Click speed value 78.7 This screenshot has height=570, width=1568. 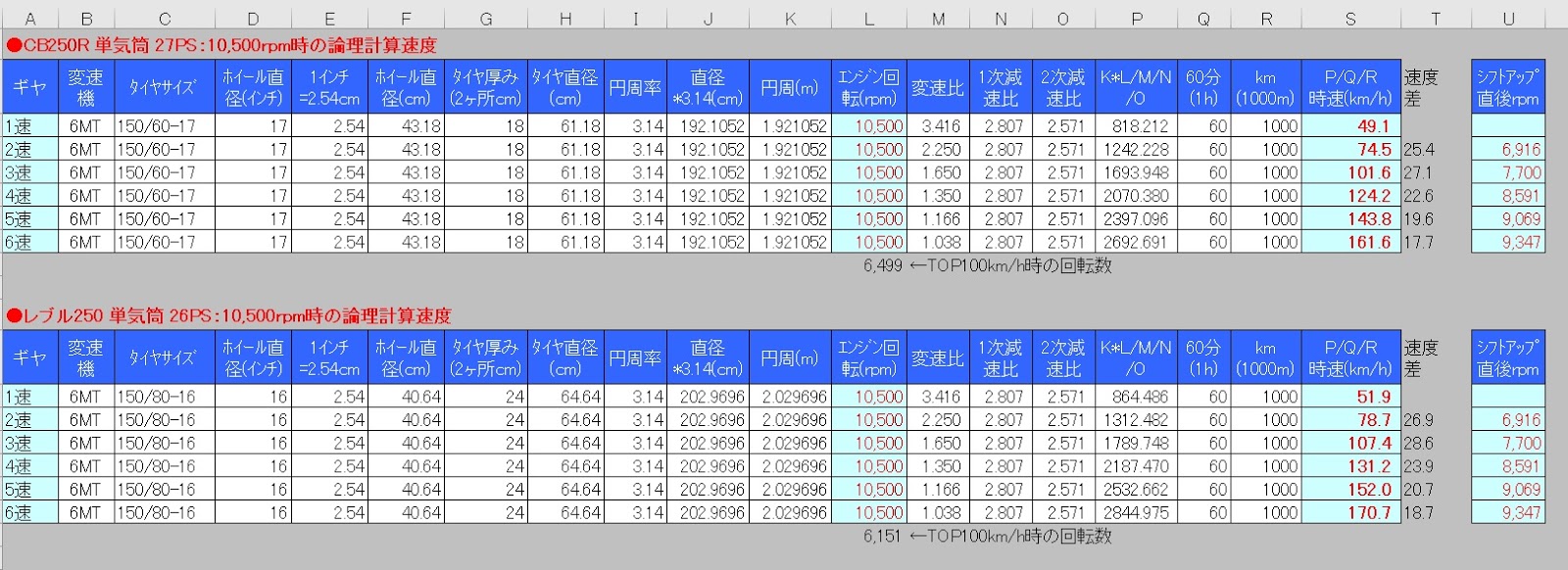tap(1350, 420)
